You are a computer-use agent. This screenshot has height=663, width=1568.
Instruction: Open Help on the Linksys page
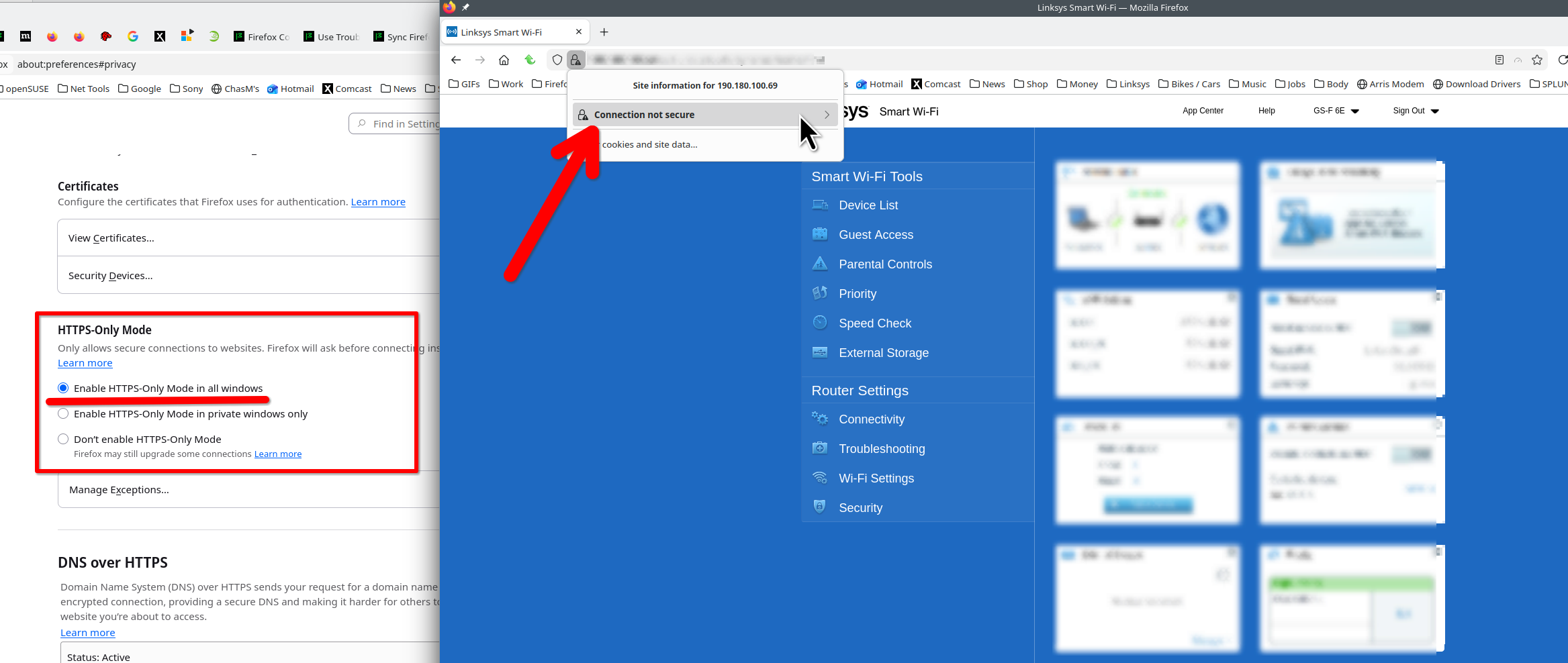pos(1266,111)
